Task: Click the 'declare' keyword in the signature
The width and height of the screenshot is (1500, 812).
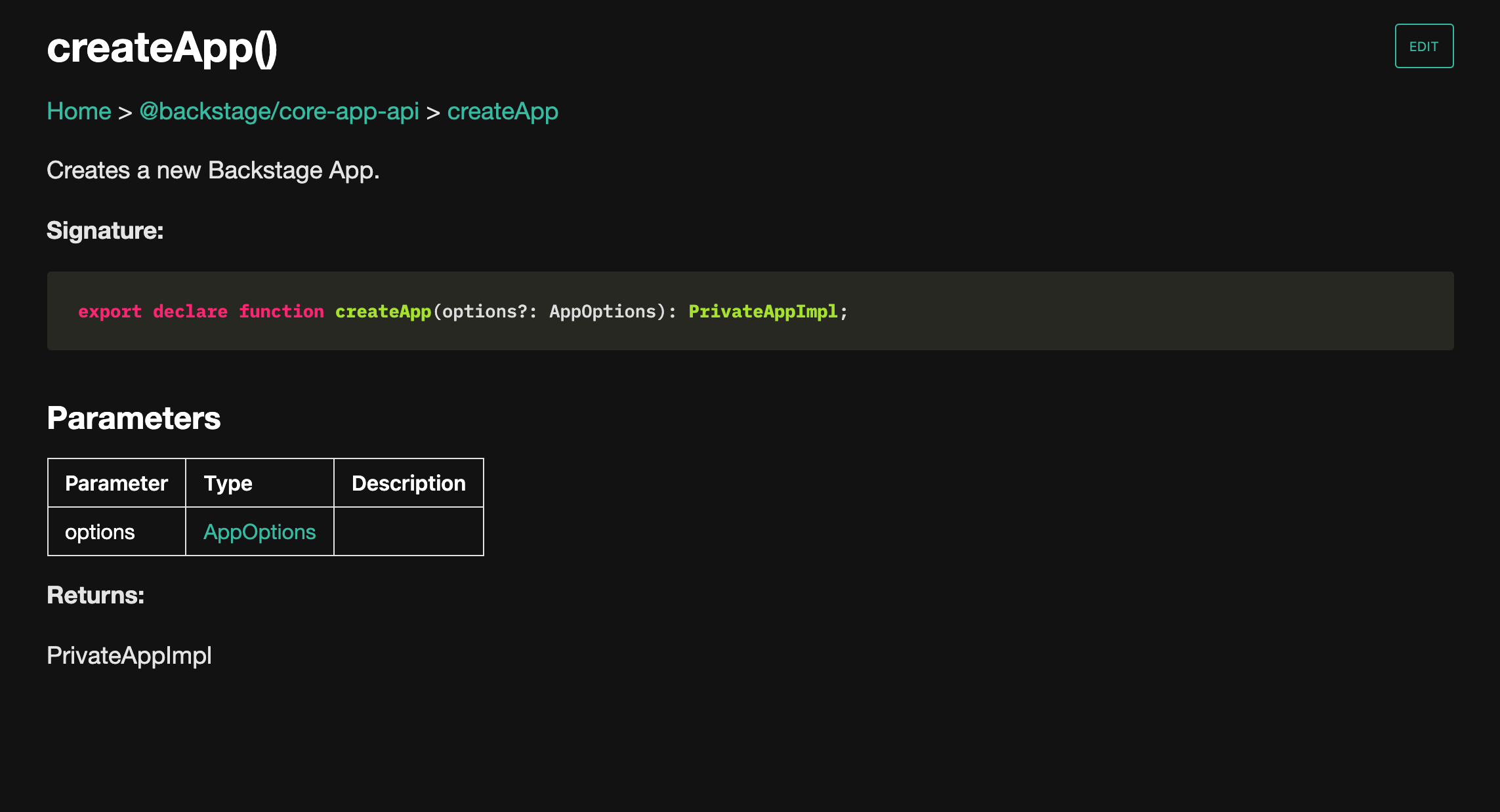Action: (x=190, y=312)
